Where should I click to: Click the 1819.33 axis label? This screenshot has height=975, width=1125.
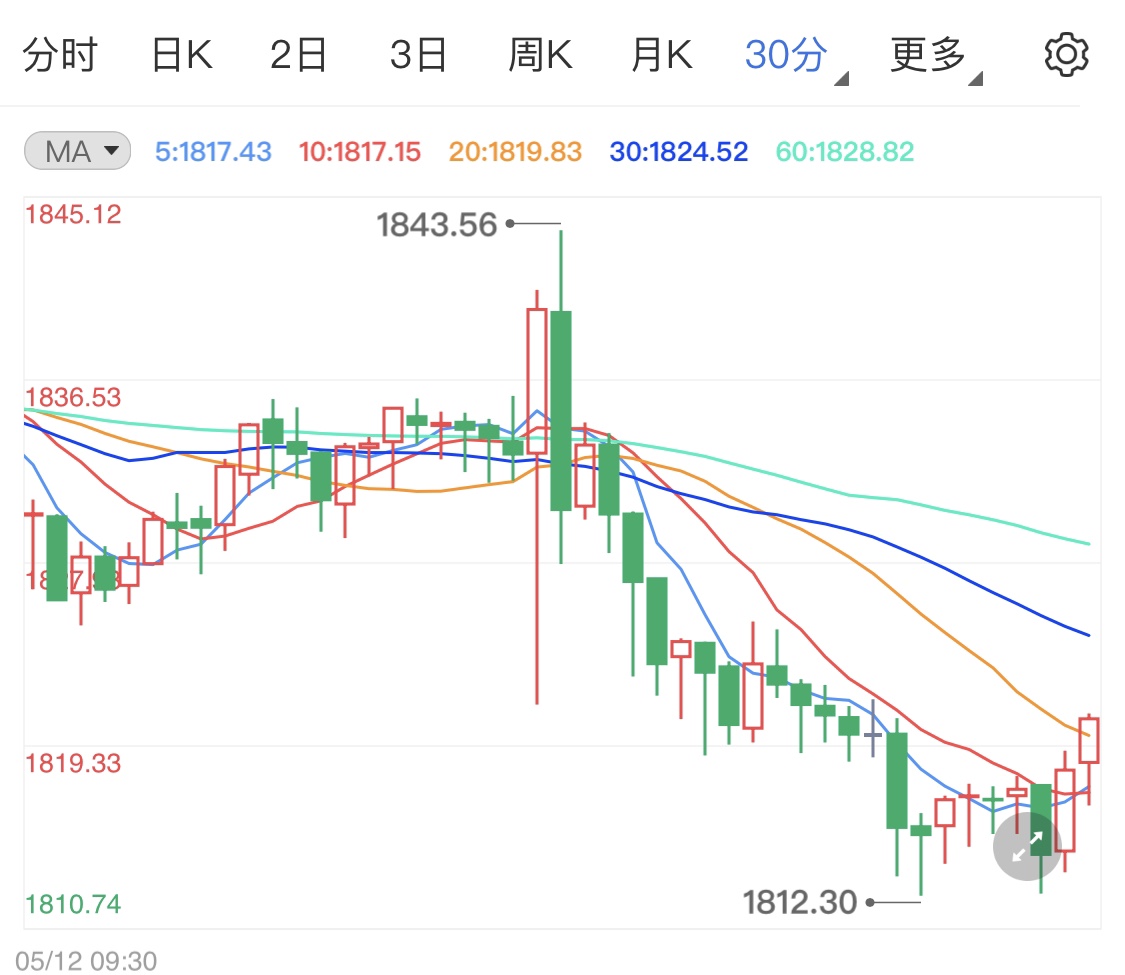click(x=73, y=763)
